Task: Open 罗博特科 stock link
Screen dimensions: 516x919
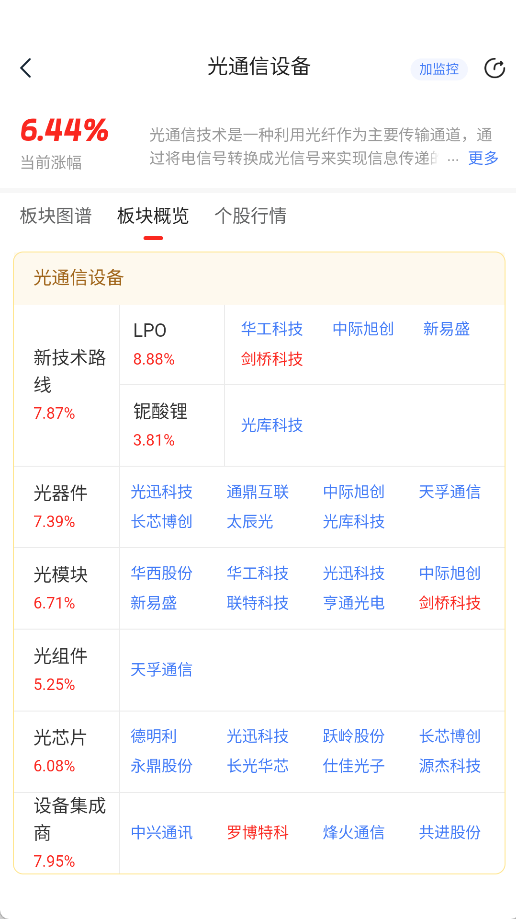Action: (x=257, y=832)
